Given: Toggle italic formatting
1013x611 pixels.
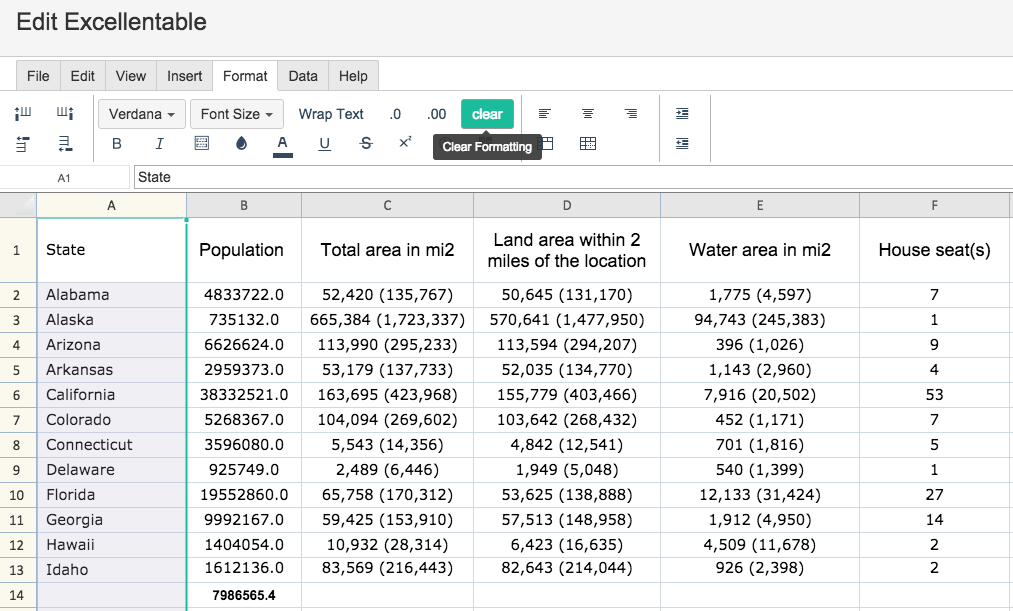Looking at the screenshot, I should tap(159, 144).
